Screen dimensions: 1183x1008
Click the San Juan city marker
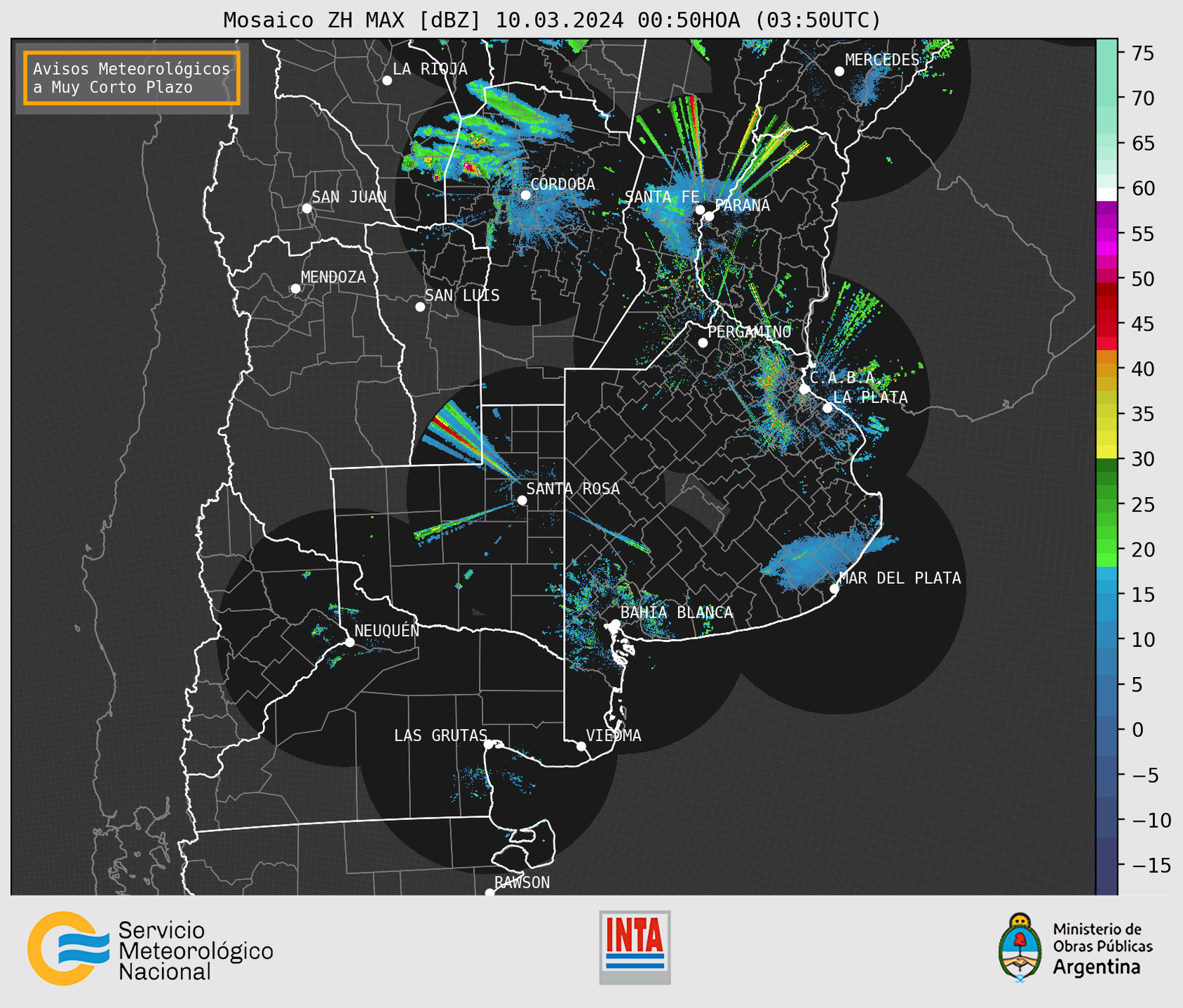tap(306, 208)
